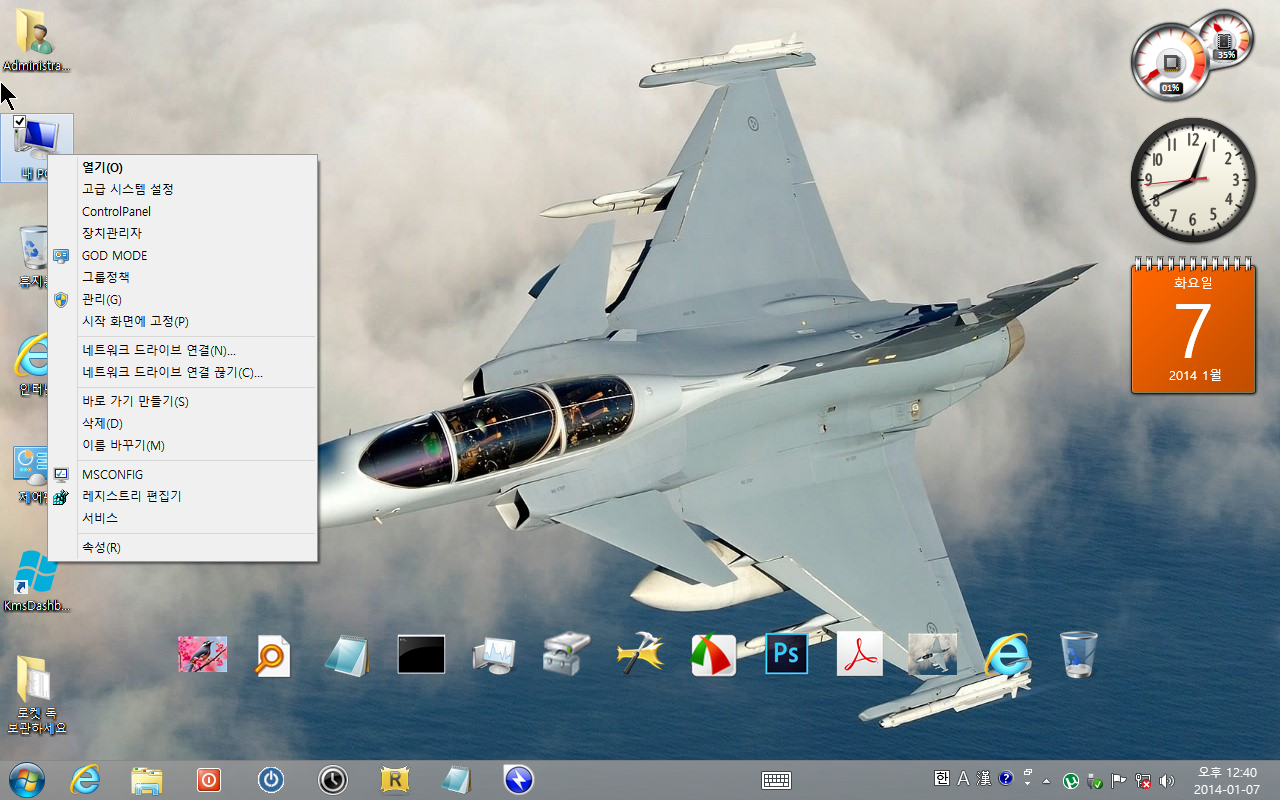
Task: Click the 漢 Hanja conversion button
Action: pyautogui.click(x=984, y=778)
